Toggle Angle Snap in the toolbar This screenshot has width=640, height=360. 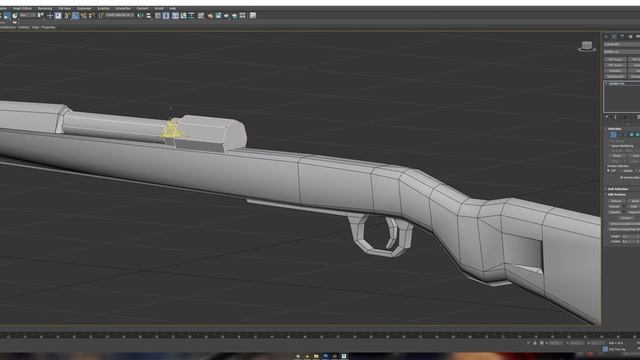coord(76,16)
